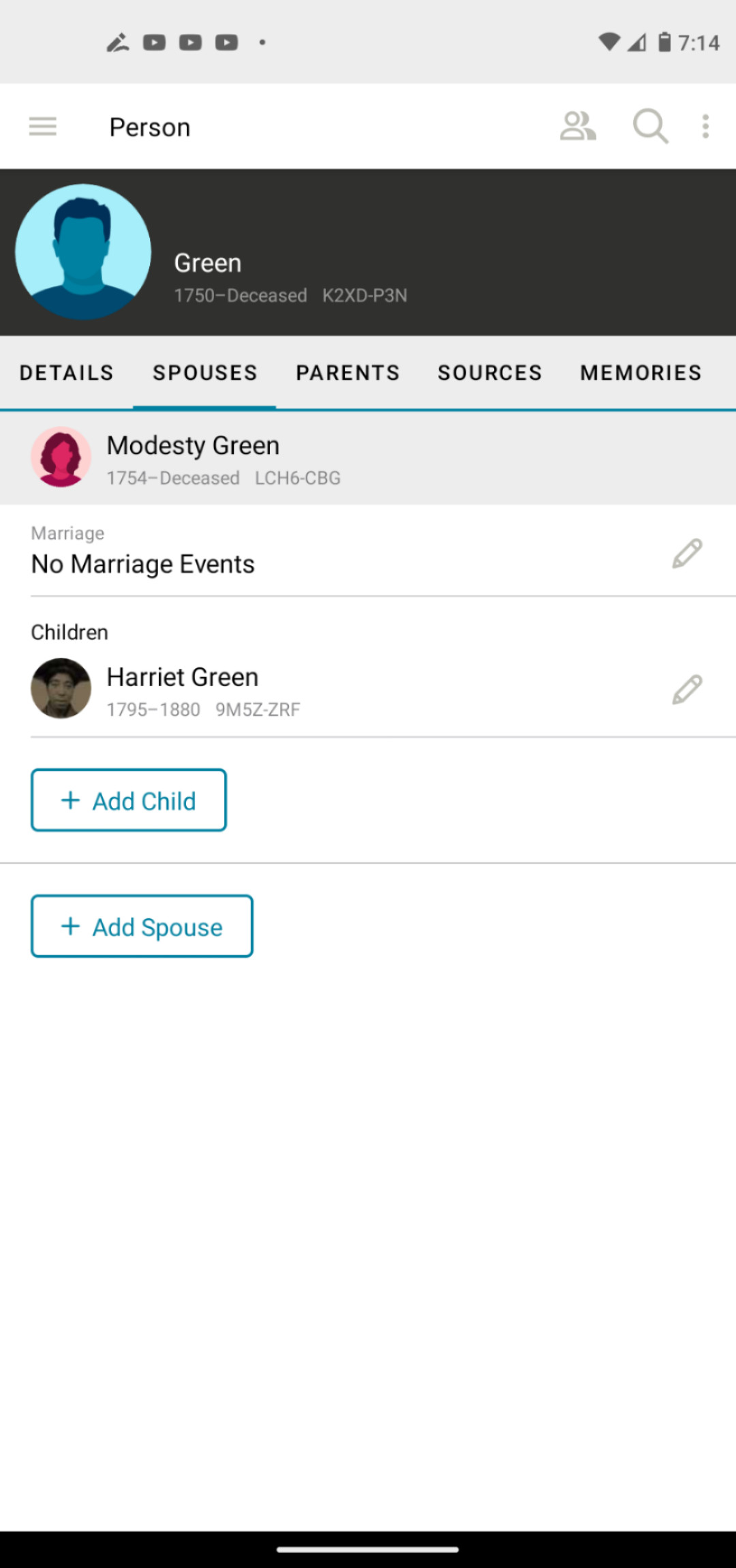Open Harriet Green's portrait photo
The image size is (736, 1568).
click(61, 689)
